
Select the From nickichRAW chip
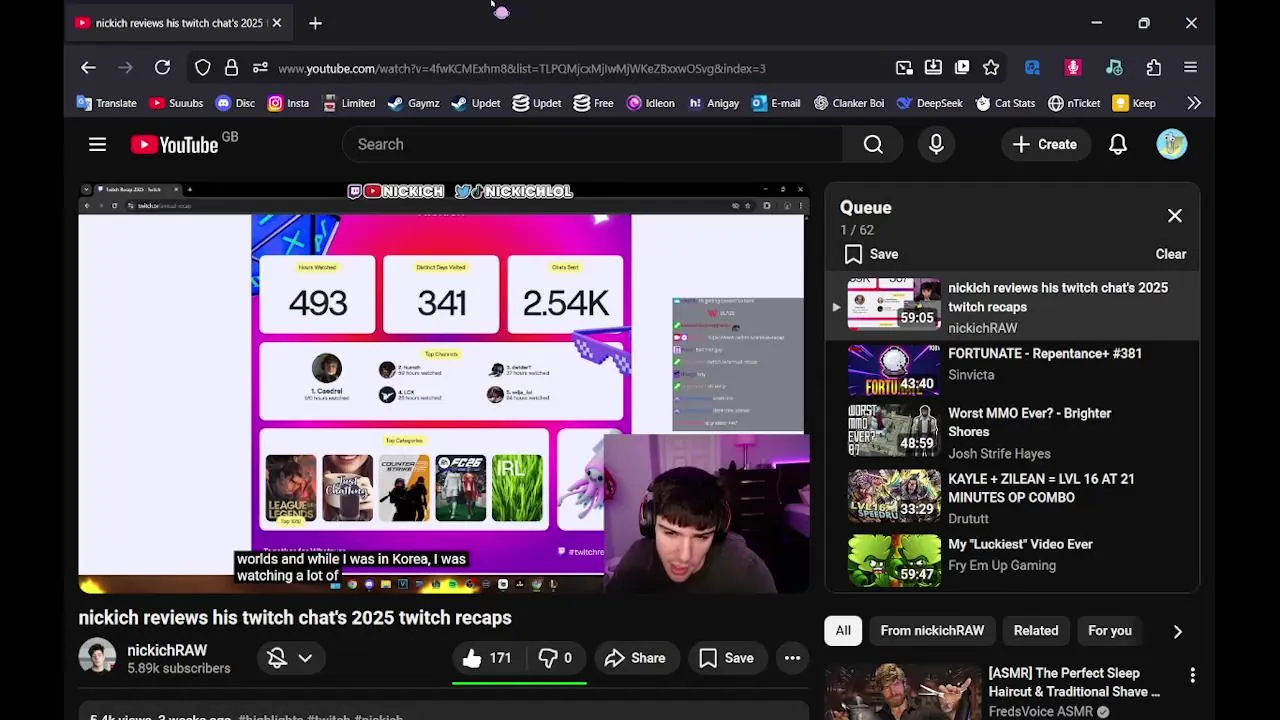point(932,631)
